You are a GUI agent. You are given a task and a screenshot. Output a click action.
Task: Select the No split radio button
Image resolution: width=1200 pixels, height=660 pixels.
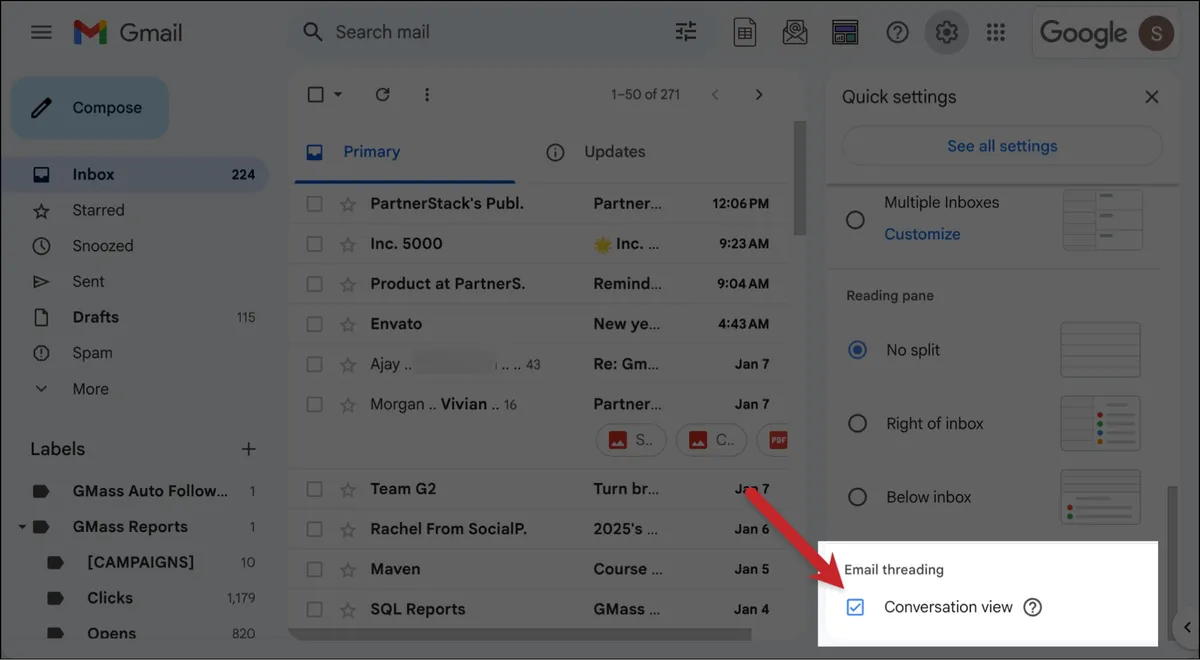(857, 350)
